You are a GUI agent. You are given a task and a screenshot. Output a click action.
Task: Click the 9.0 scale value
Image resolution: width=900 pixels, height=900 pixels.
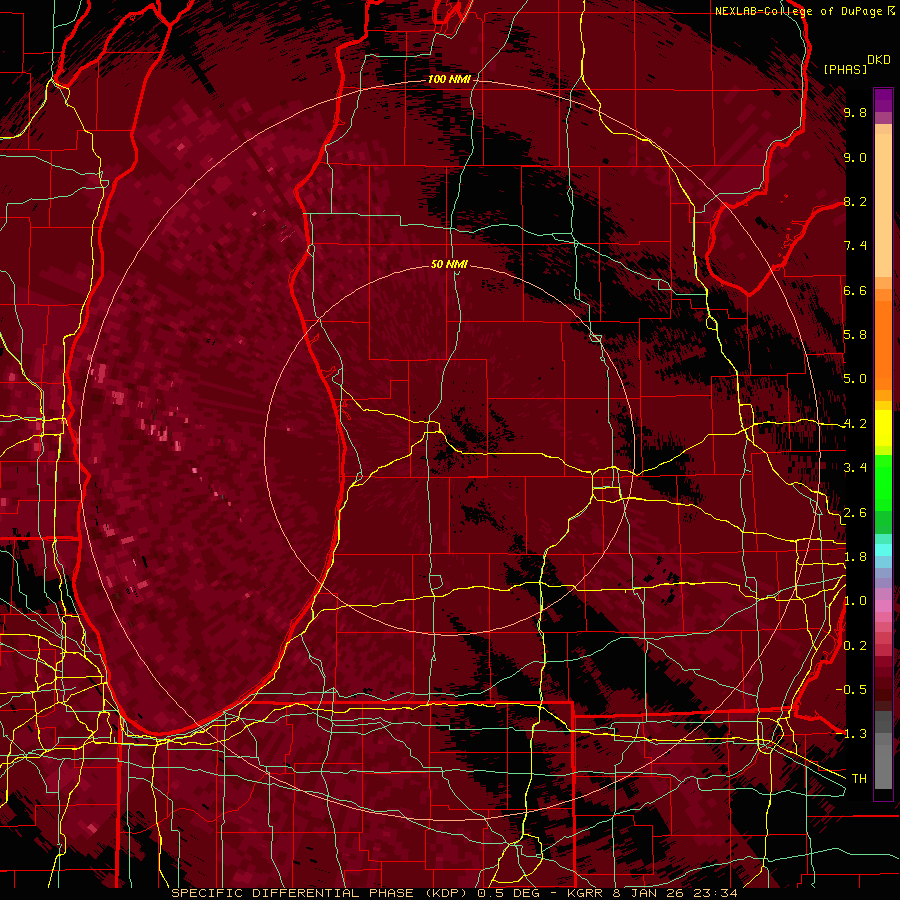point(855,157)
